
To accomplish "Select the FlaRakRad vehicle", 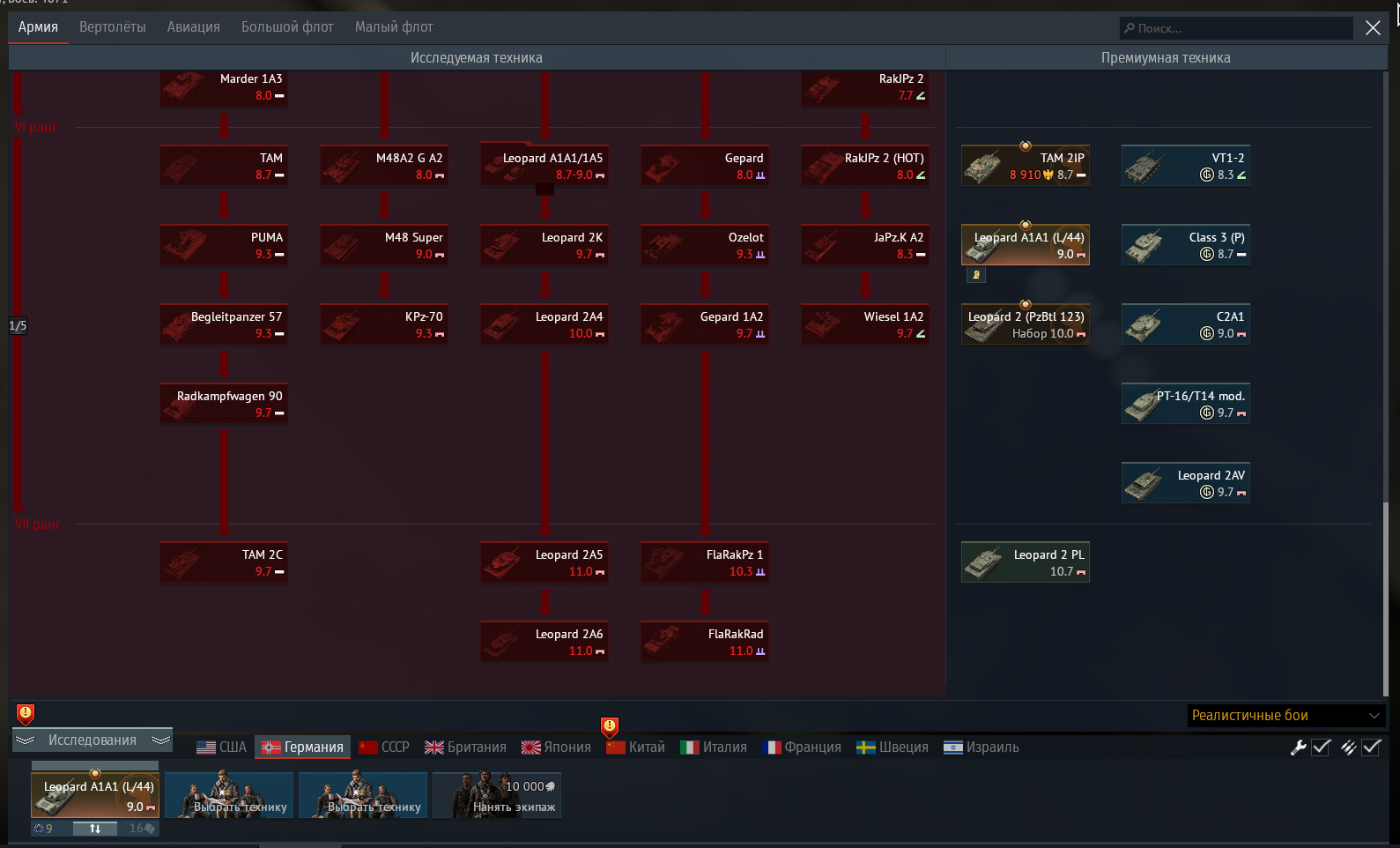I will [x=705, y=642].
